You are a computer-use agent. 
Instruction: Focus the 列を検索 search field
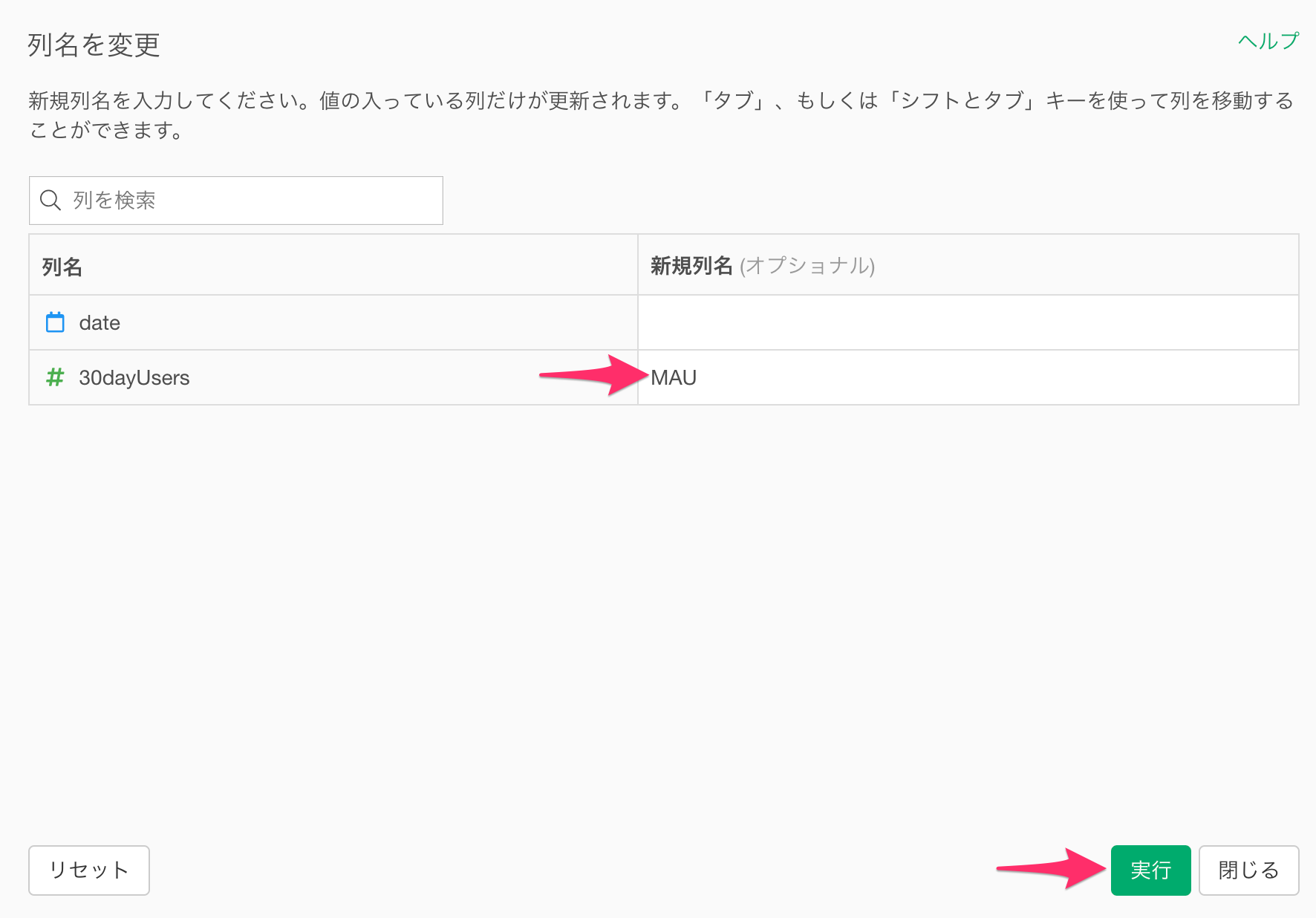click(x=236, y=201)
